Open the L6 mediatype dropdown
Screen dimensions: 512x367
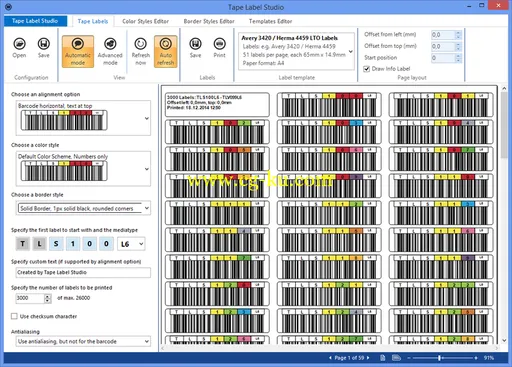point(131,244)
